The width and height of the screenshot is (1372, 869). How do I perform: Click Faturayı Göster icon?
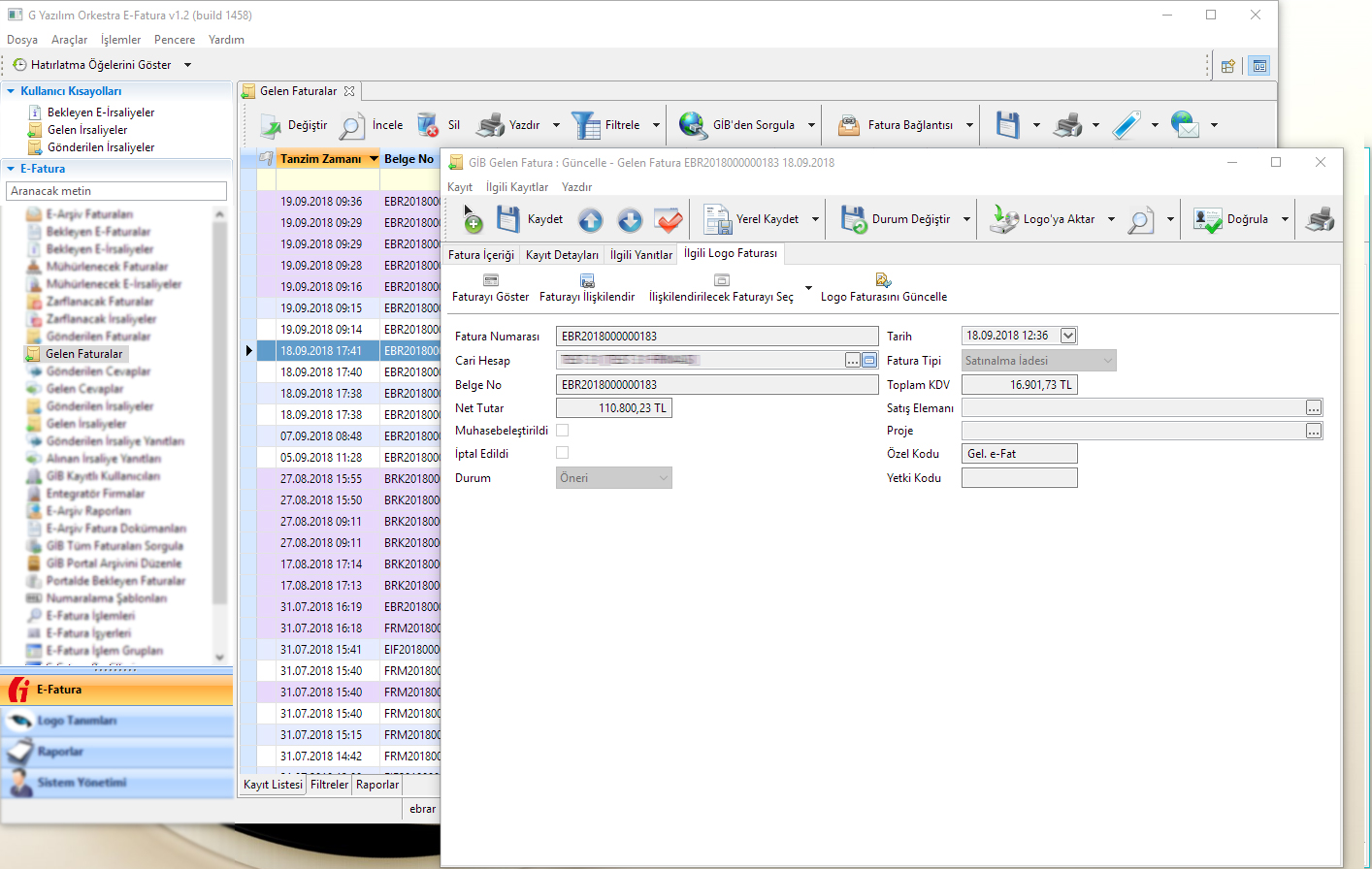point(491,280)
